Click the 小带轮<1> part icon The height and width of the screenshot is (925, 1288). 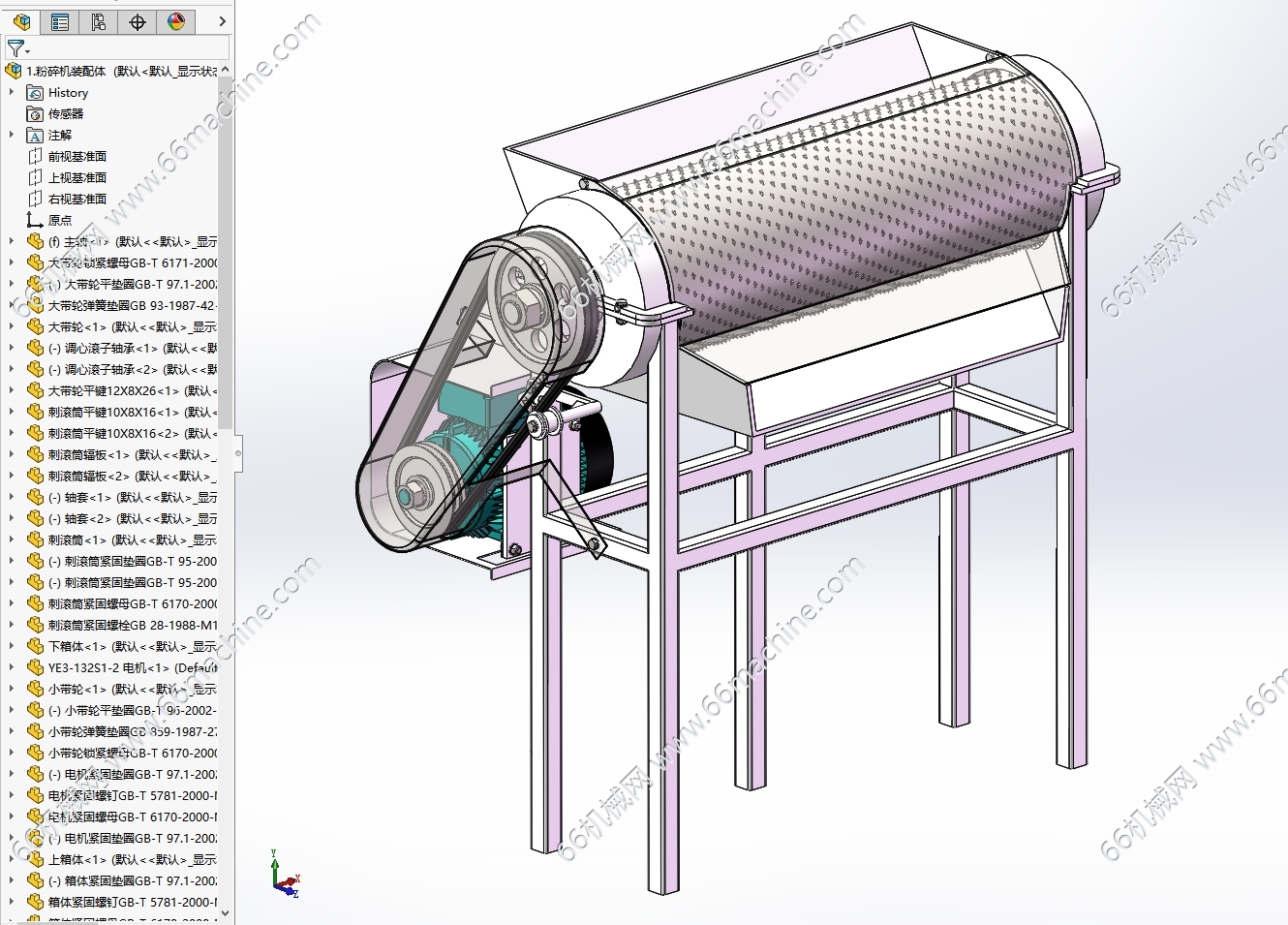click(x=35, y=690)
